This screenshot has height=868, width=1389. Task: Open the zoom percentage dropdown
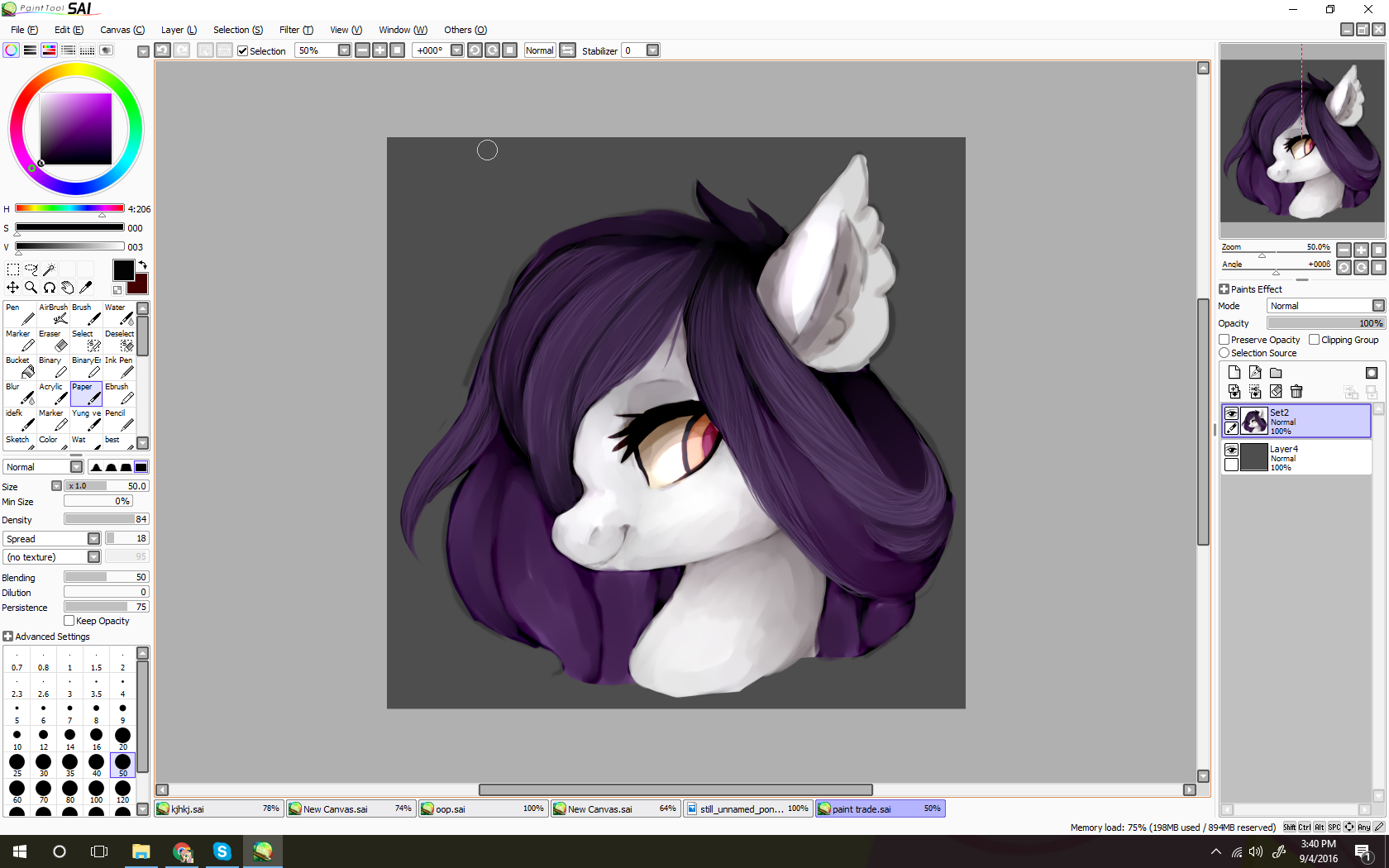(x=344, y=50)
